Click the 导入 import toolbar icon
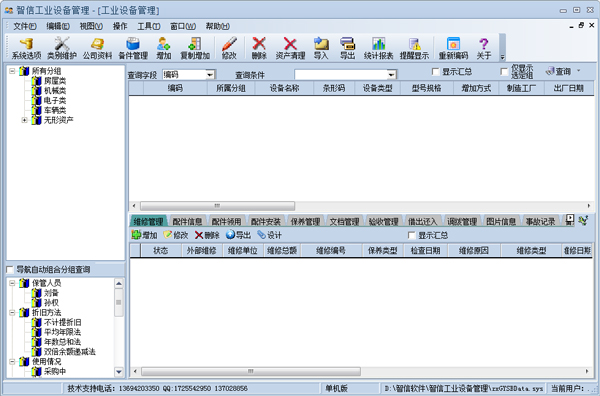The height and width of the screenshot is (396, 600). [321, 48]
